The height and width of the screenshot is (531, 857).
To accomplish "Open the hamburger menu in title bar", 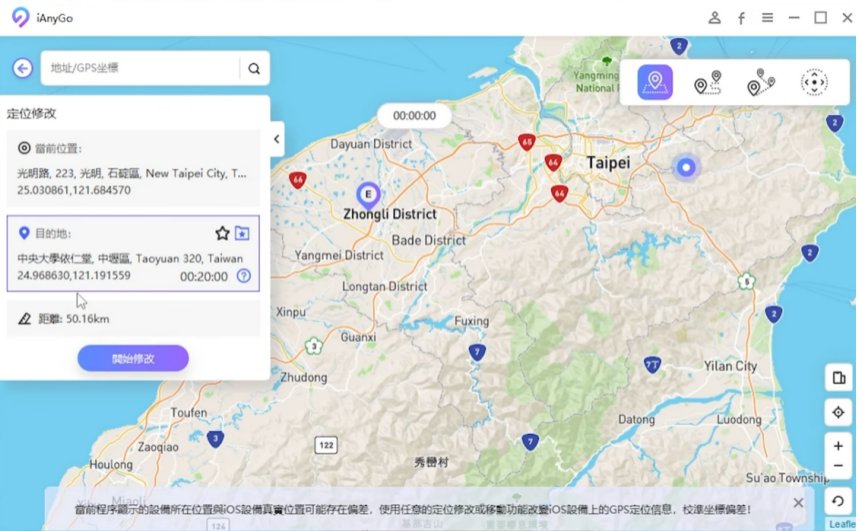I will 767,18.
